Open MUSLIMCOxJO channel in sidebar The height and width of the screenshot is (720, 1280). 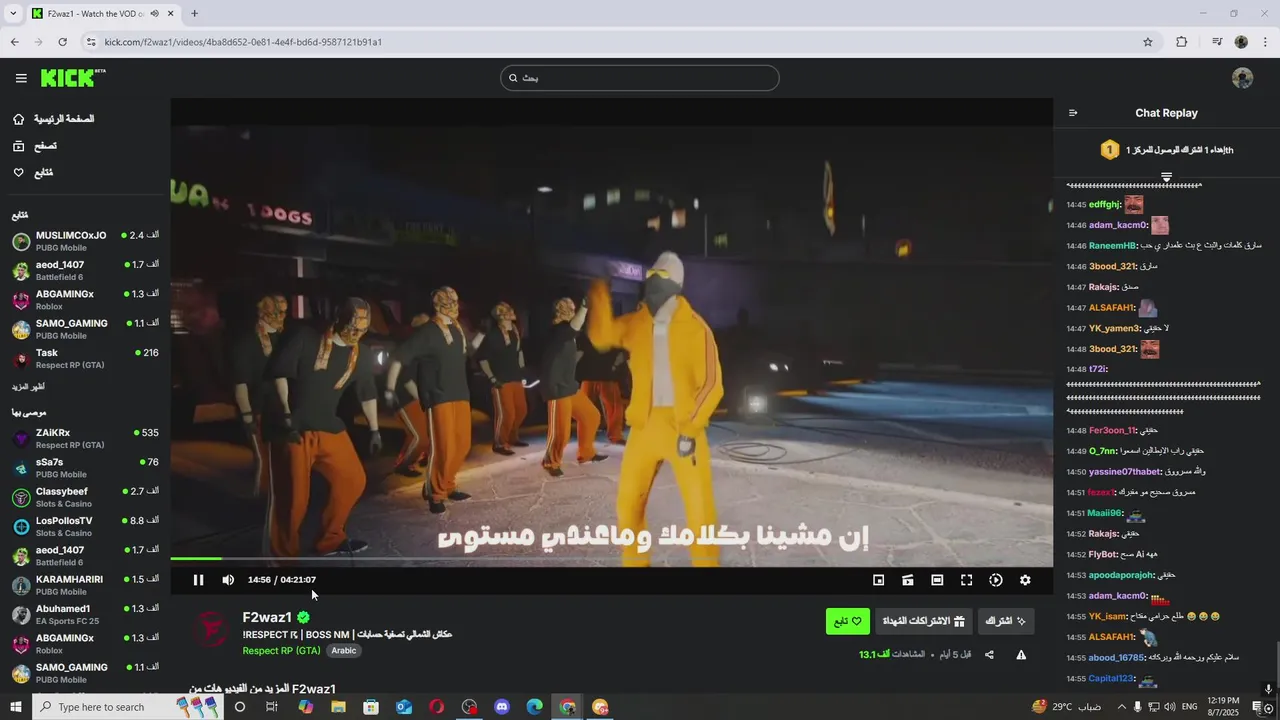tap(85, 241)
